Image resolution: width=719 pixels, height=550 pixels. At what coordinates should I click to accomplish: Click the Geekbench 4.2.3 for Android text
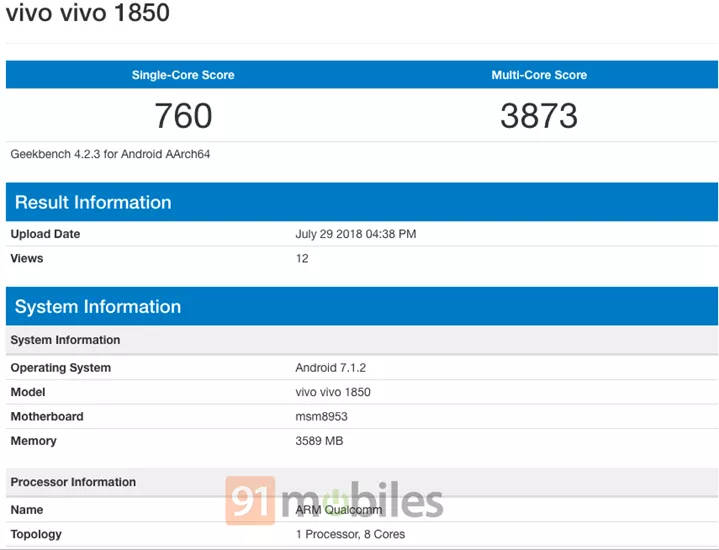tap(110, 155)
